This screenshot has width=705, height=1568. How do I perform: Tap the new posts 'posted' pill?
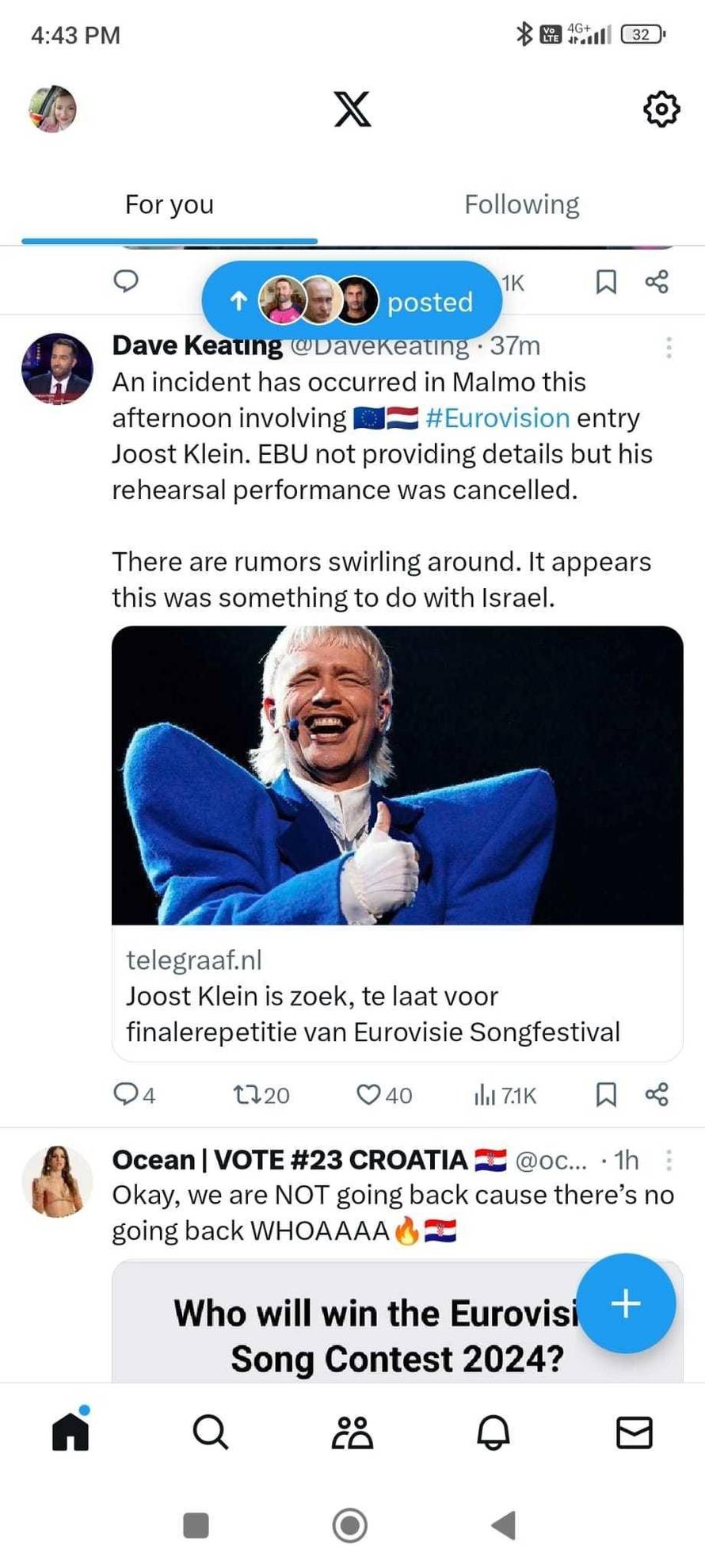tap(352, 301)
